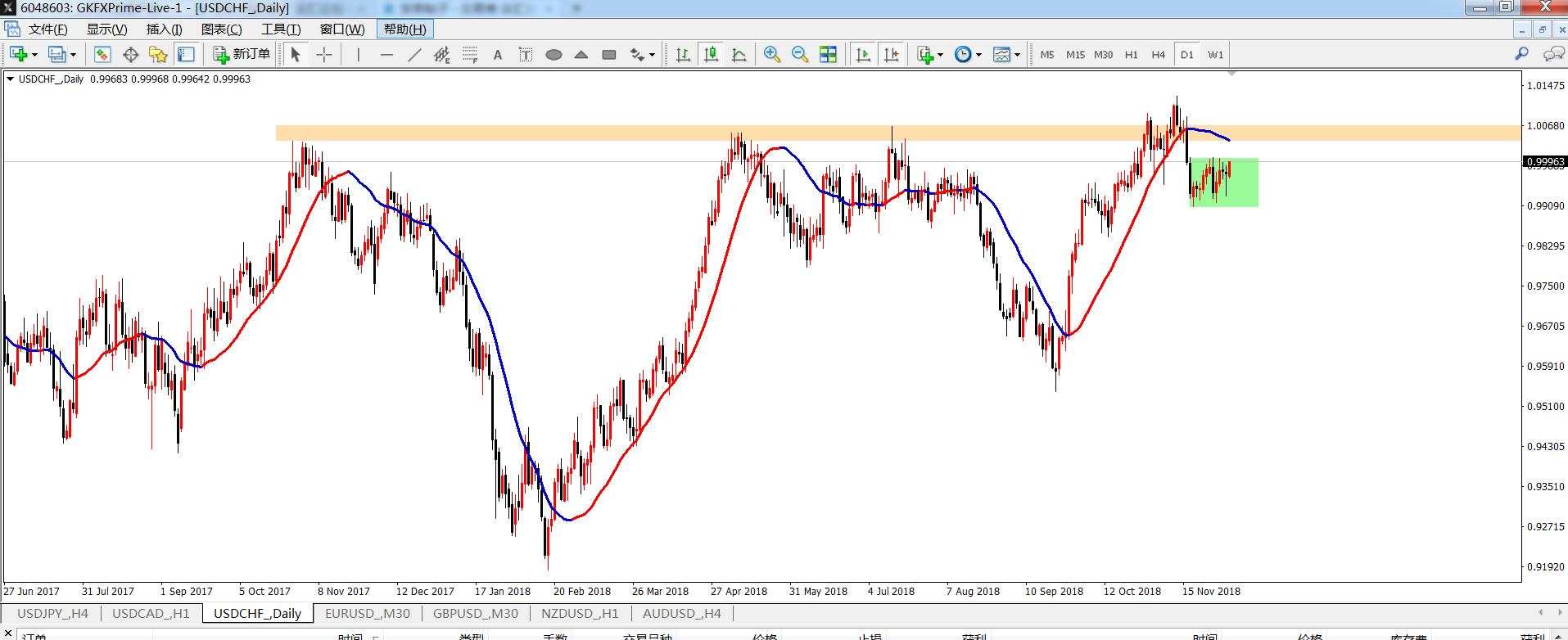Select the text label 'A' tool
The height and width of the screenshot is (640, 1568).
(x=497, y=55)
